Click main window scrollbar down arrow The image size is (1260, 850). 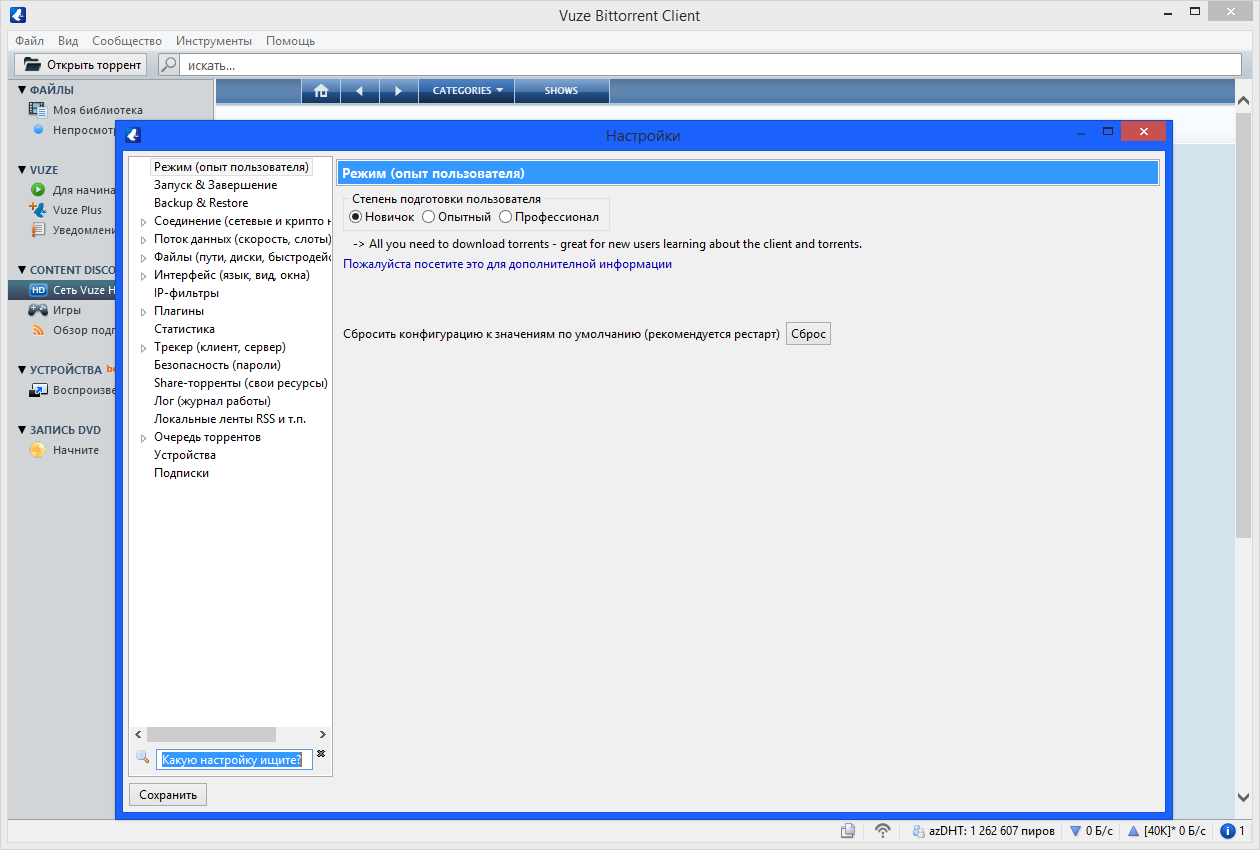point(1244,797)
